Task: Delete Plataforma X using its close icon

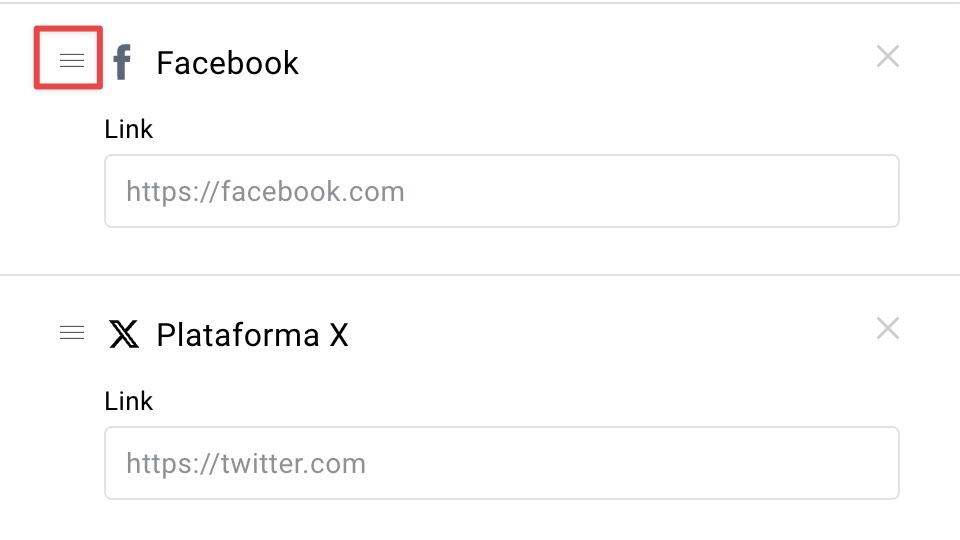Action: [888, 328]
